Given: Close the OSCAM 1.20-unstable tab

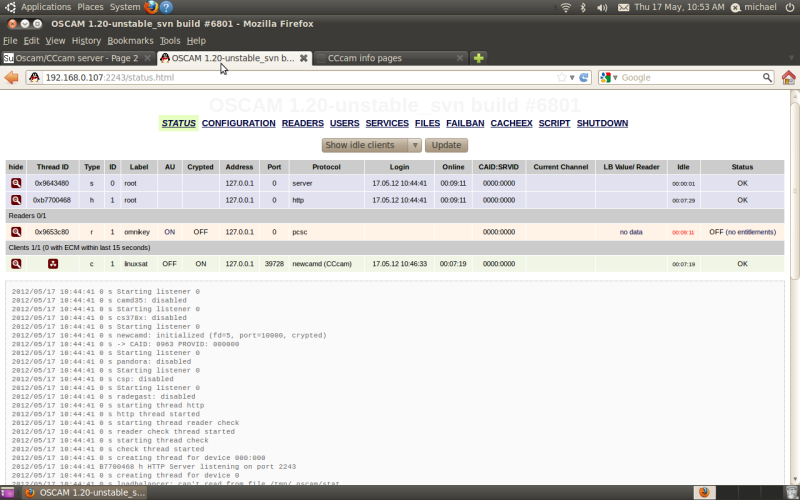Looking at the screenshot, I should [303, 58].
